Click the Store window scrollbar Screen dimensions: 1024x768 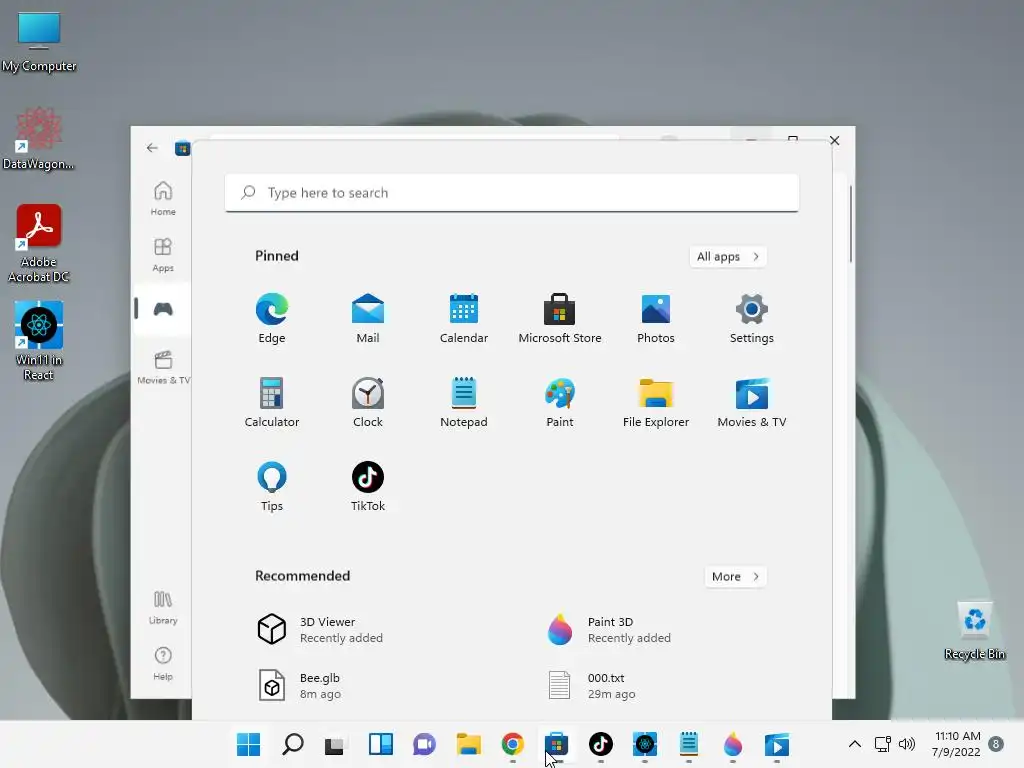click(x=850, y=225)
